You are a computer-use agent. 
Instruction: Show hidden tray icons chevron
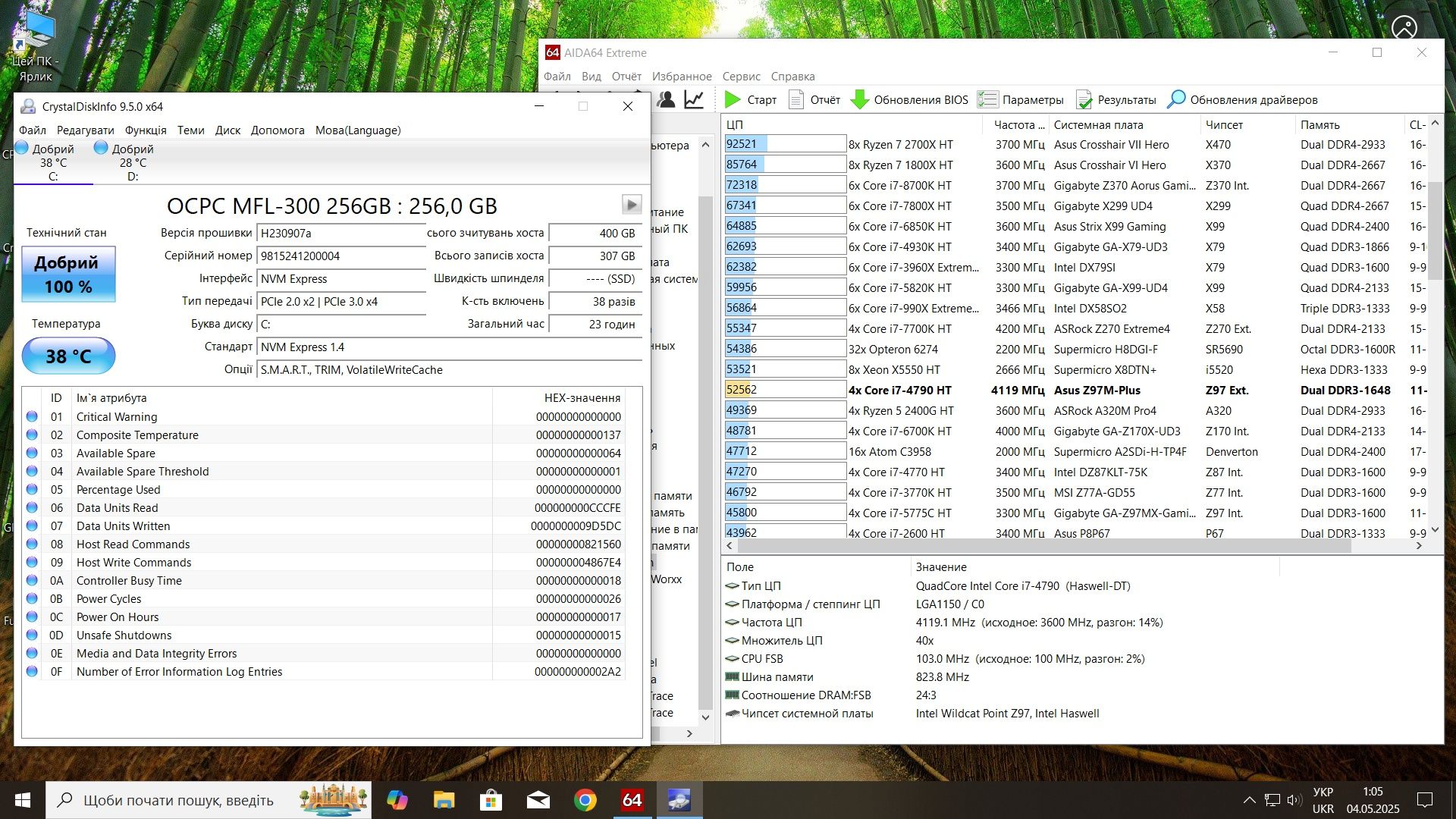1249,800
